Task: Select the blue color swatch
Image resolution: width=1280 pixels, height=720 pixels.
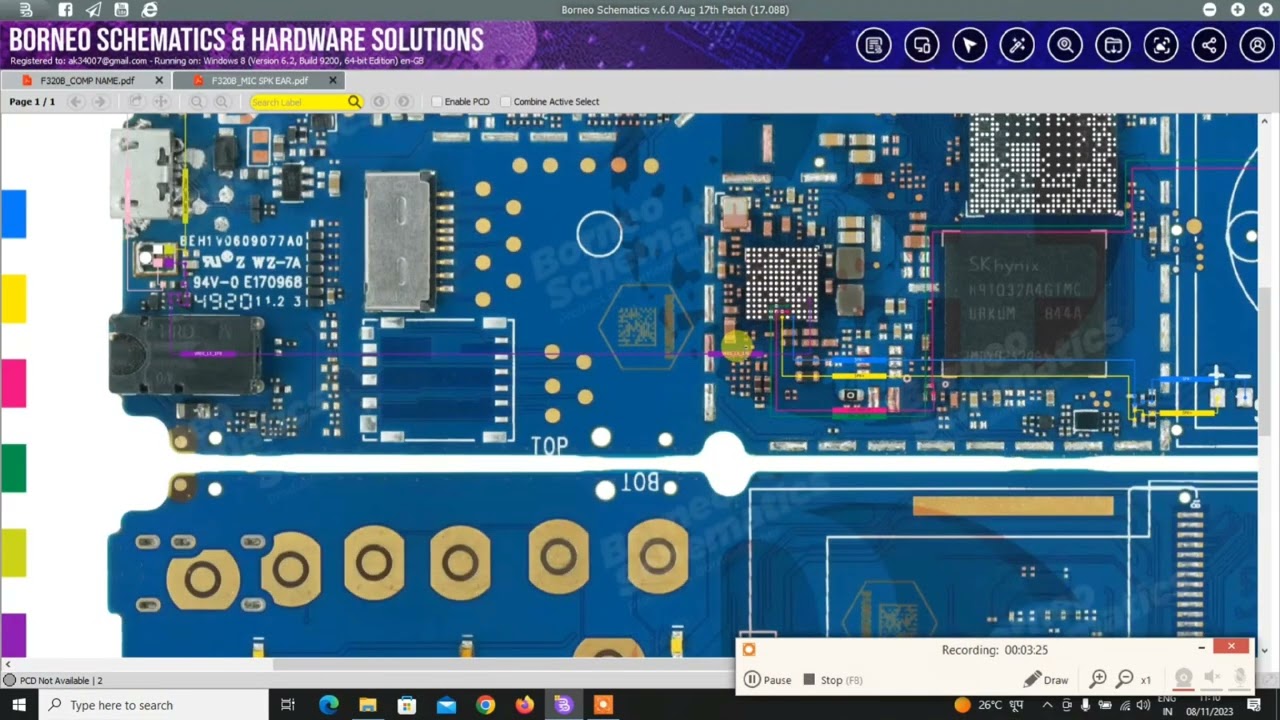Action: point(13,214)
